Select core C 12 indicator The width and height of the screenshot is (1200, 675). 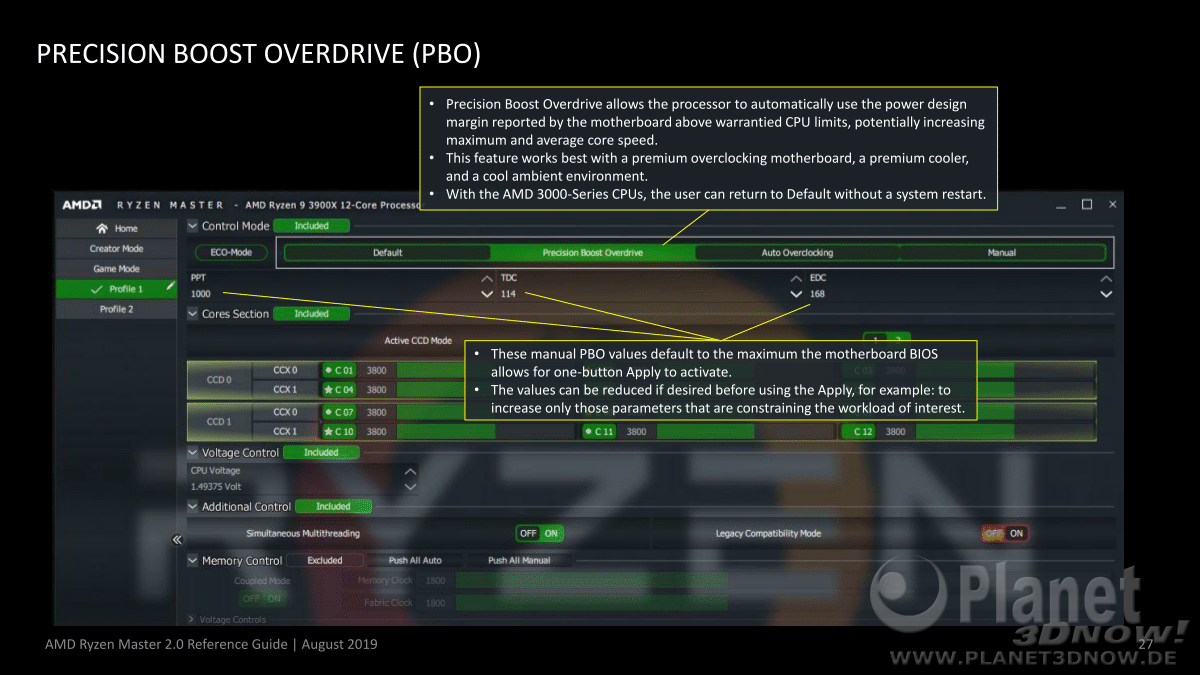point(858,432)
